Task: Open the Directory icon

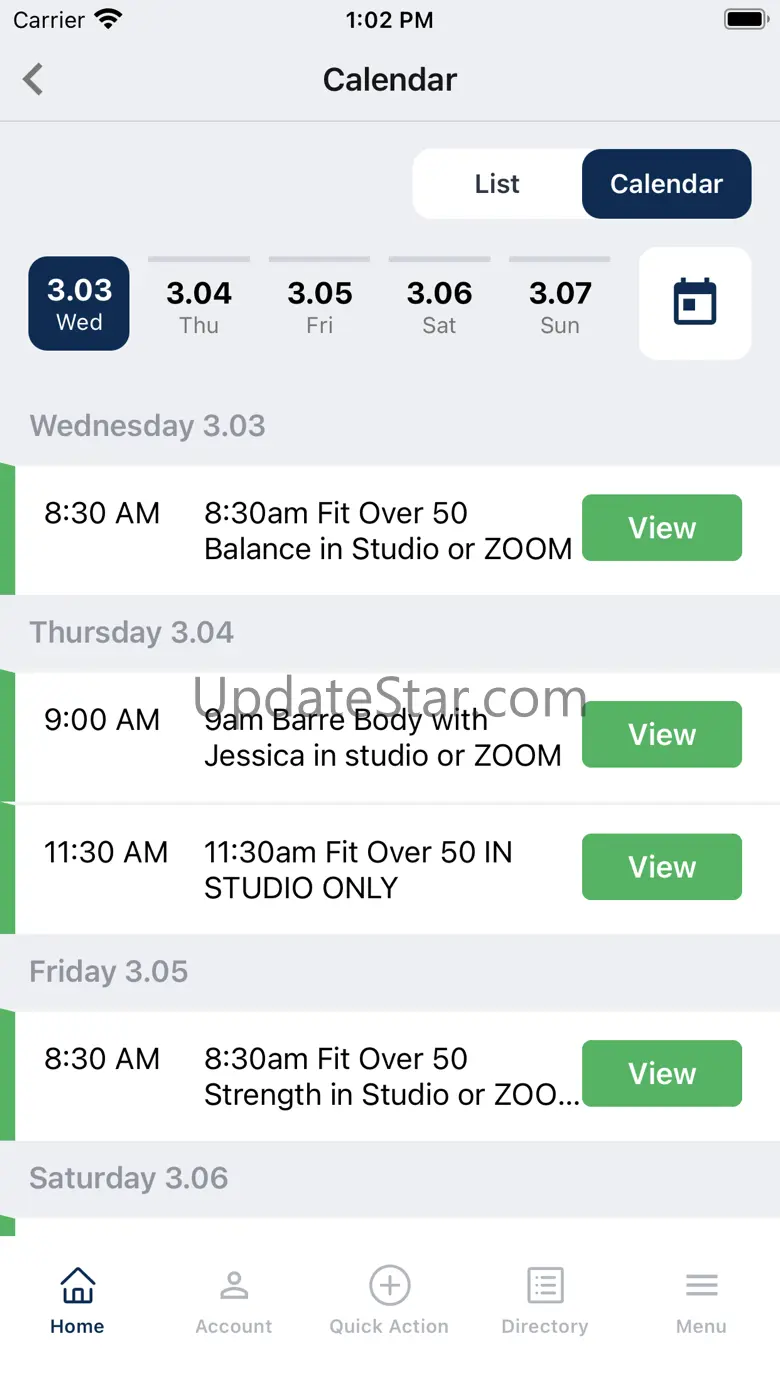Action: (545, 1285)
